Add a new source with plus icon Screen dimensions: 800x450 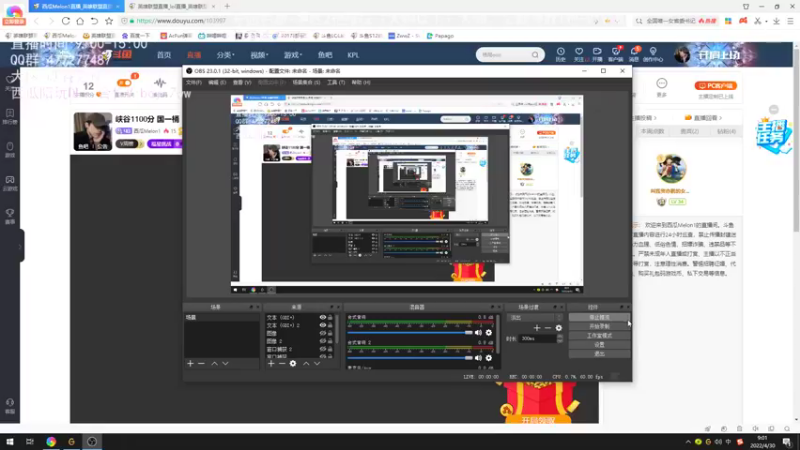click(x=271, y=363)
